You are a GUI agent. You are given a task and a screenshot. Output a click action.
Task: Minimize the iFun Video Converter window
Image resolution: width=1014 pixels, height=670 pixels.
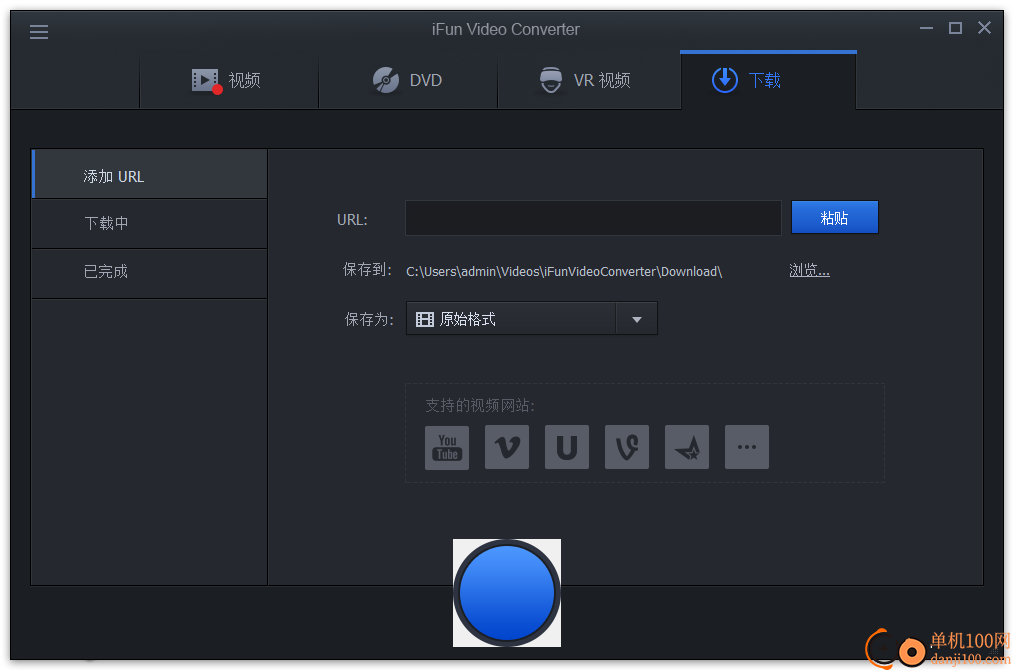tap(926, 28)
